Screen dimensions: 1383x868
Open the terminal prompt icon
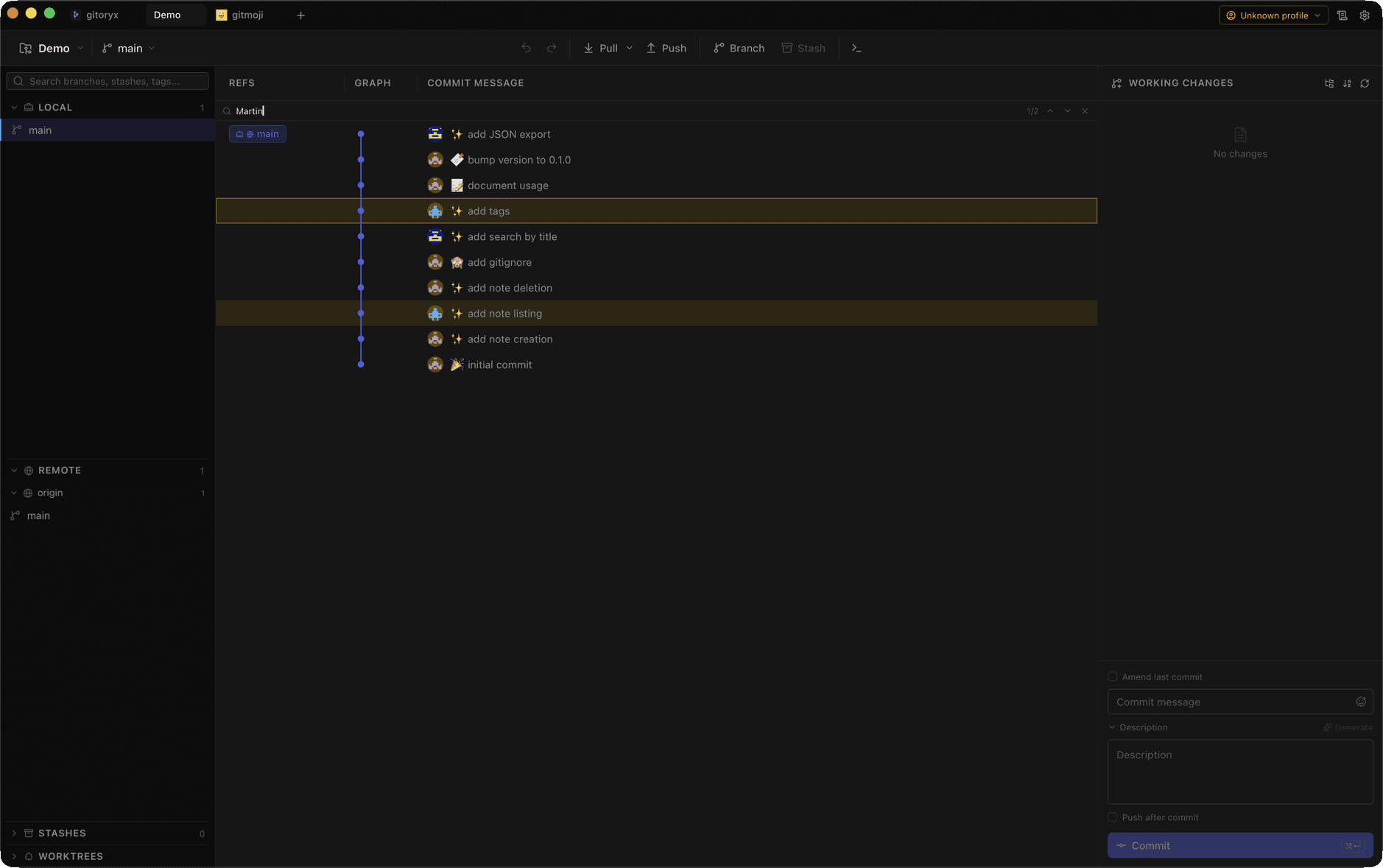[x=856, y=48]
